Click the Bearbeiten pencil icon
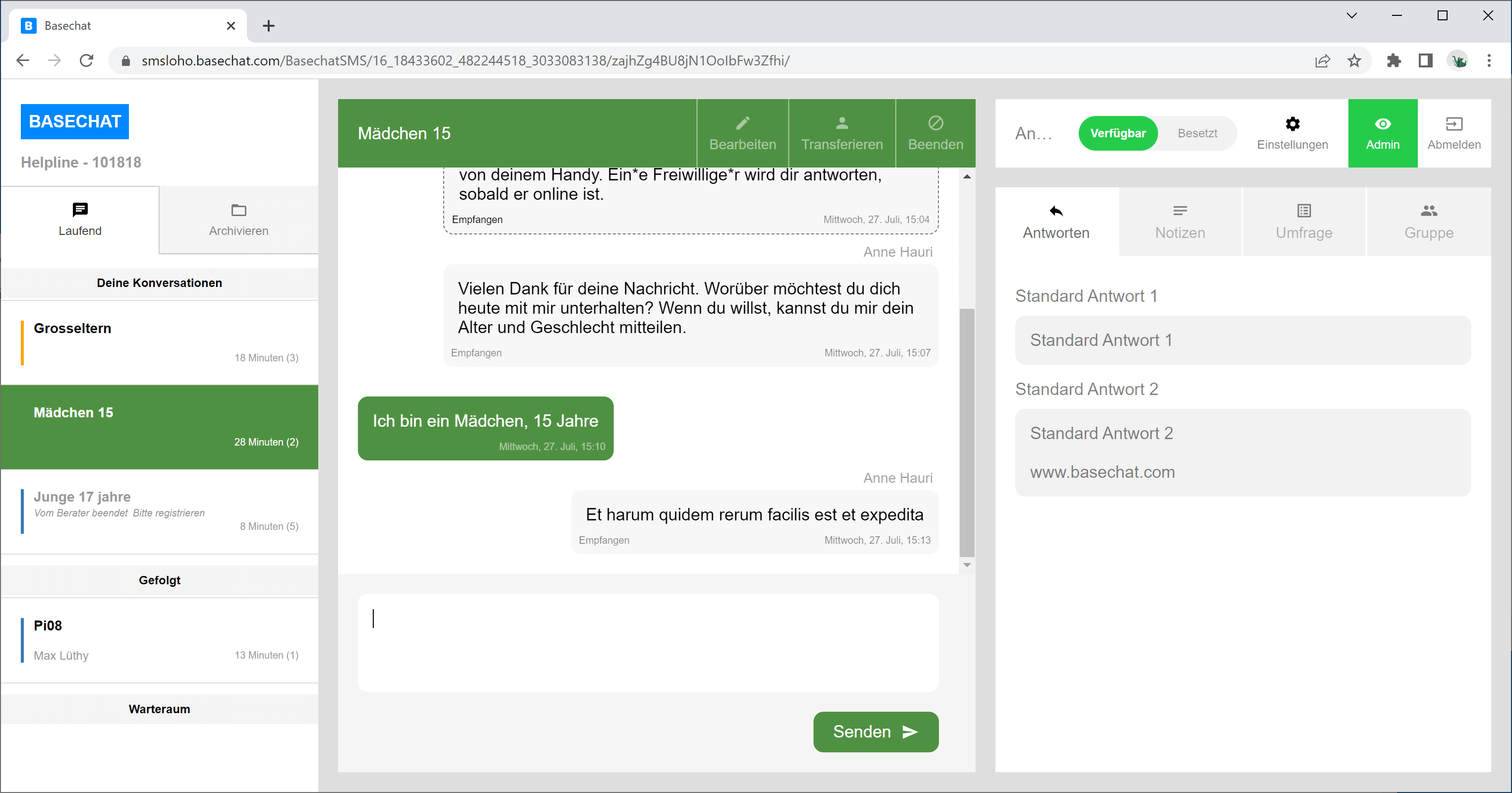The image size is (1512, 793). coord(743,123)
